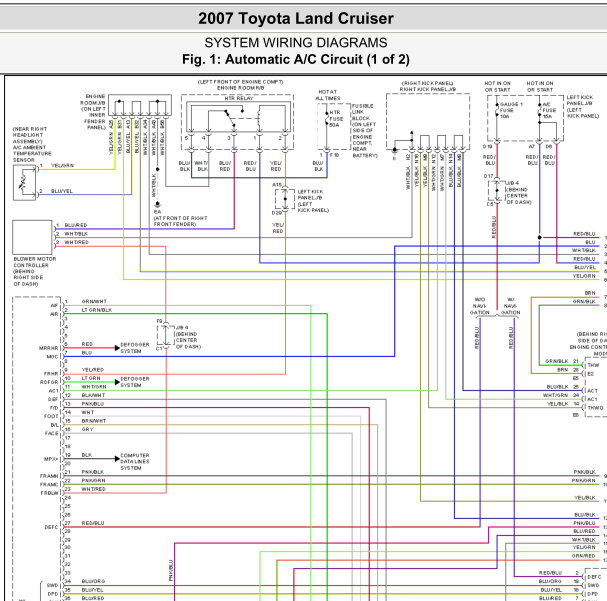
Task: Select the "PNK/GRN" label at pin 22
Action: 93,480
